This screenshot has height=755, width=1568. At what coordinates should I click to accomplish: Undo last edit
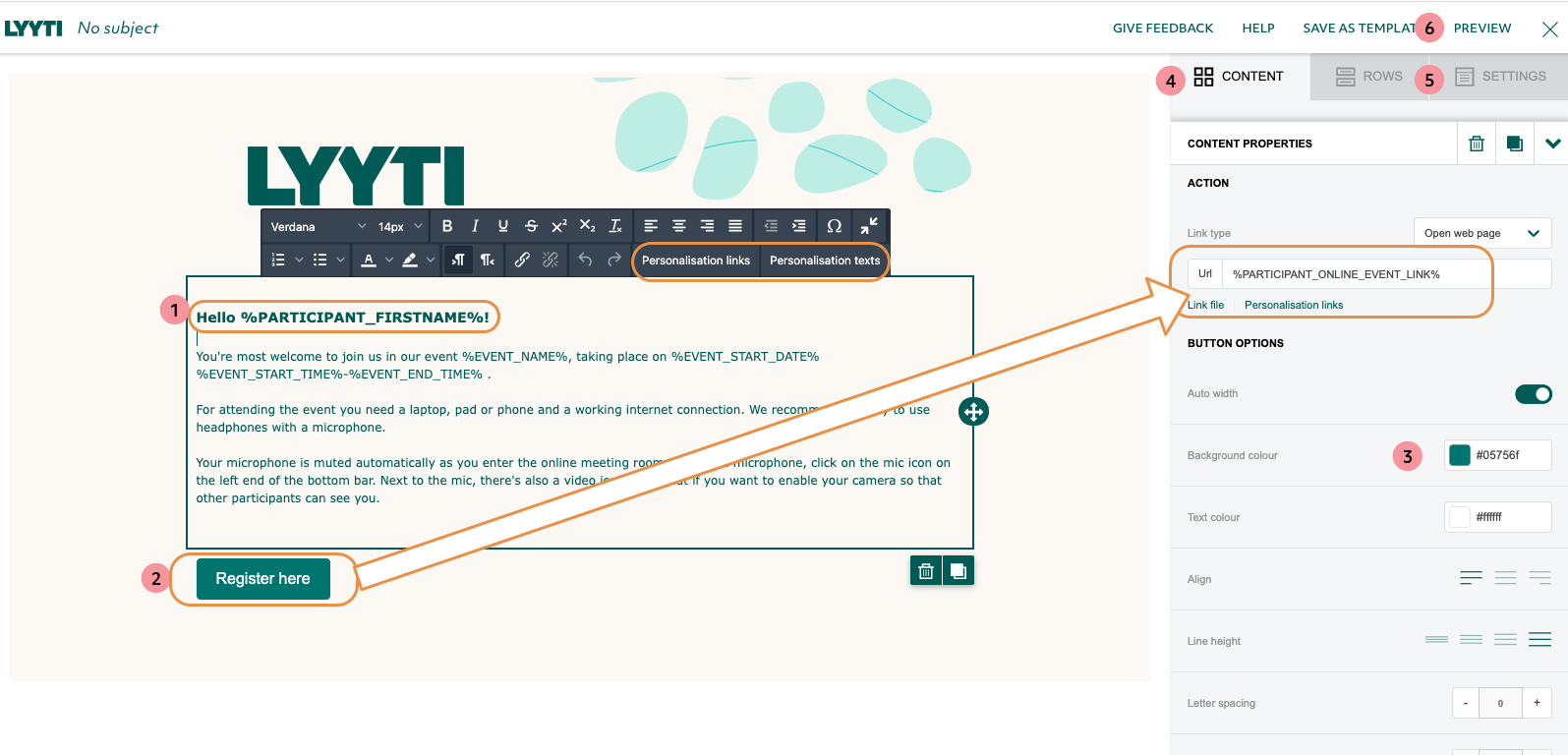586,261
